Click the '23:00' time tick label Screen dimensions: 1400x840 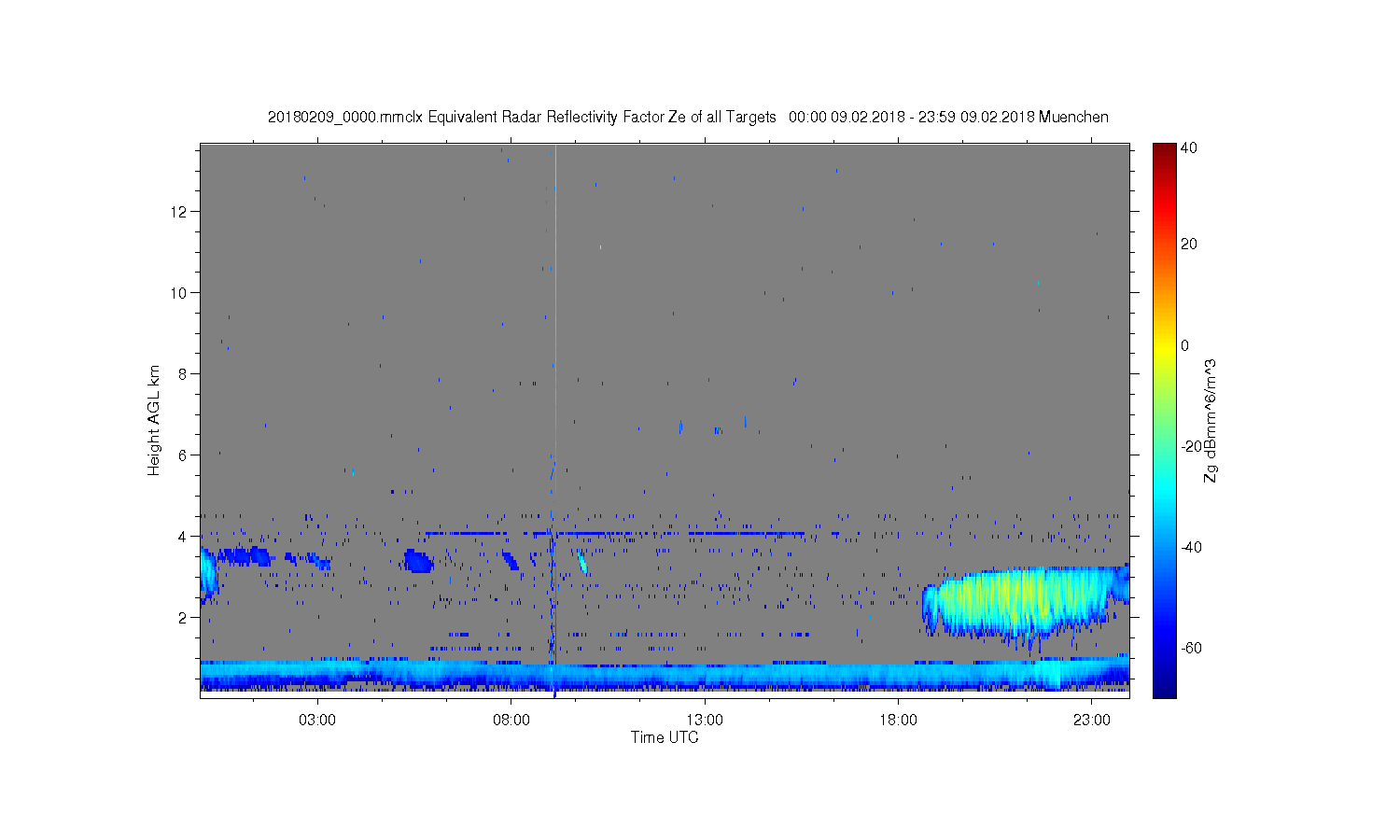click(x=1092, y=721)
